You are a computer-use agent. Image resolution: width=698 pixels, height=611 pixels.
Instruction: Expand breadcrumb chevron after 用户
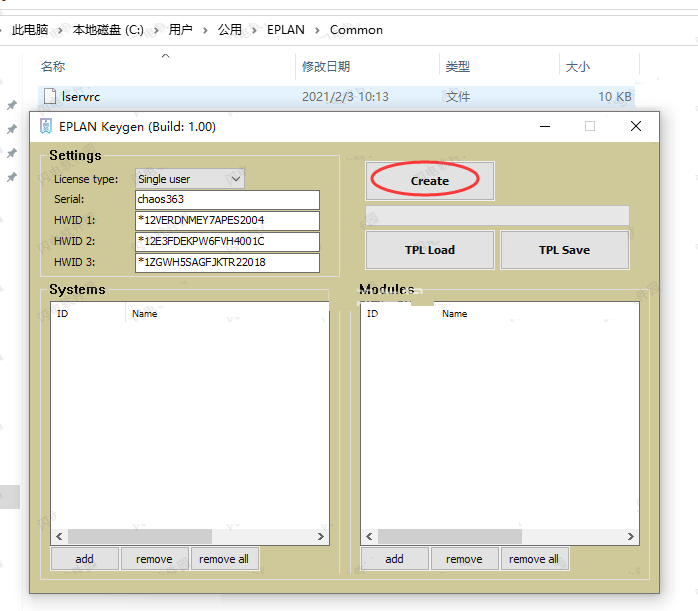click(205, 30)
